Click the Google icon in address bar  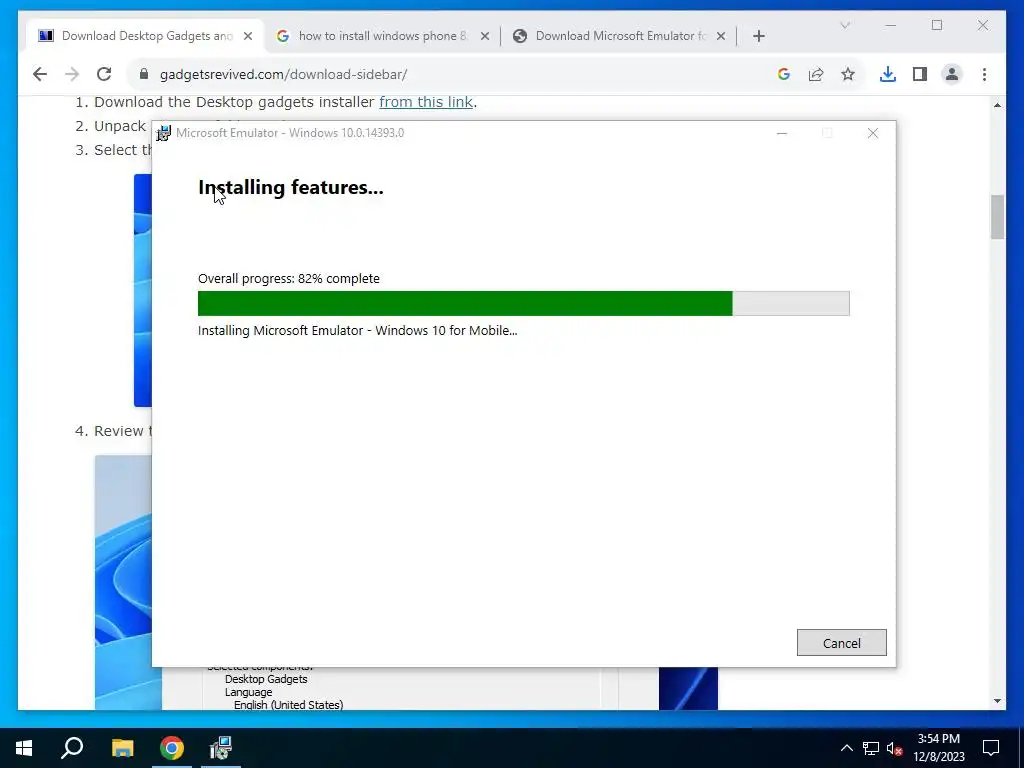pyautogui.click(x=784, y=74)
